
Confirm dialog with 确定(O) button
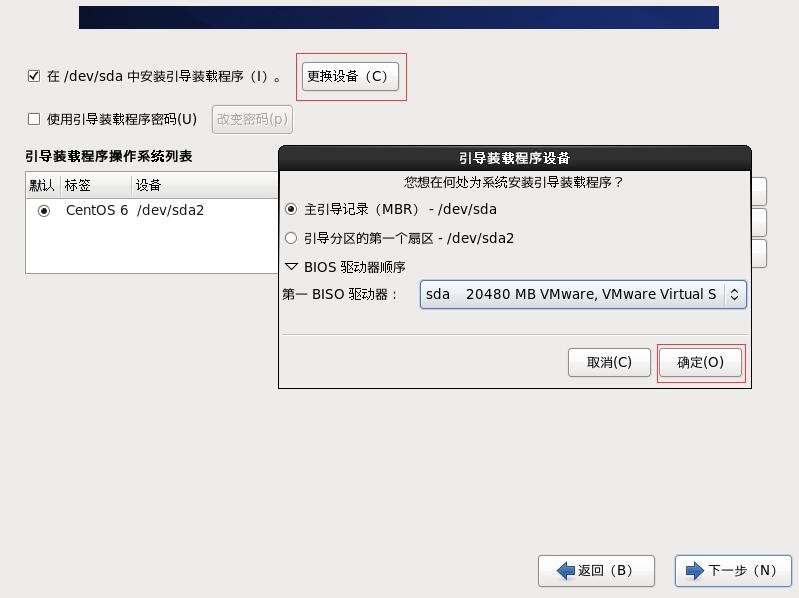point(701,363)
